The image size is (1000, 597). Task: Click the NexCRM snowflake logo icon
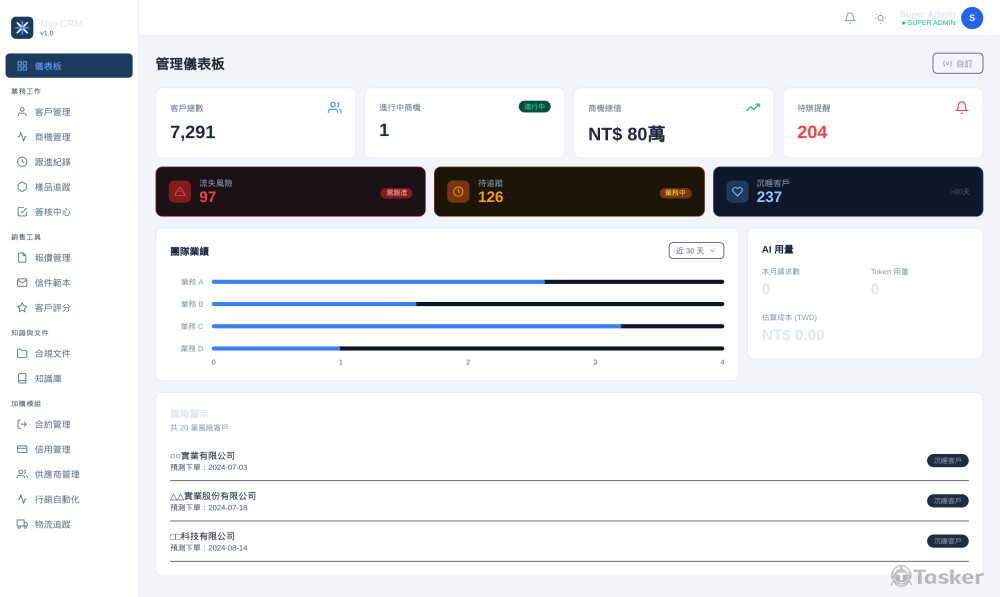(x=22, y=27)
